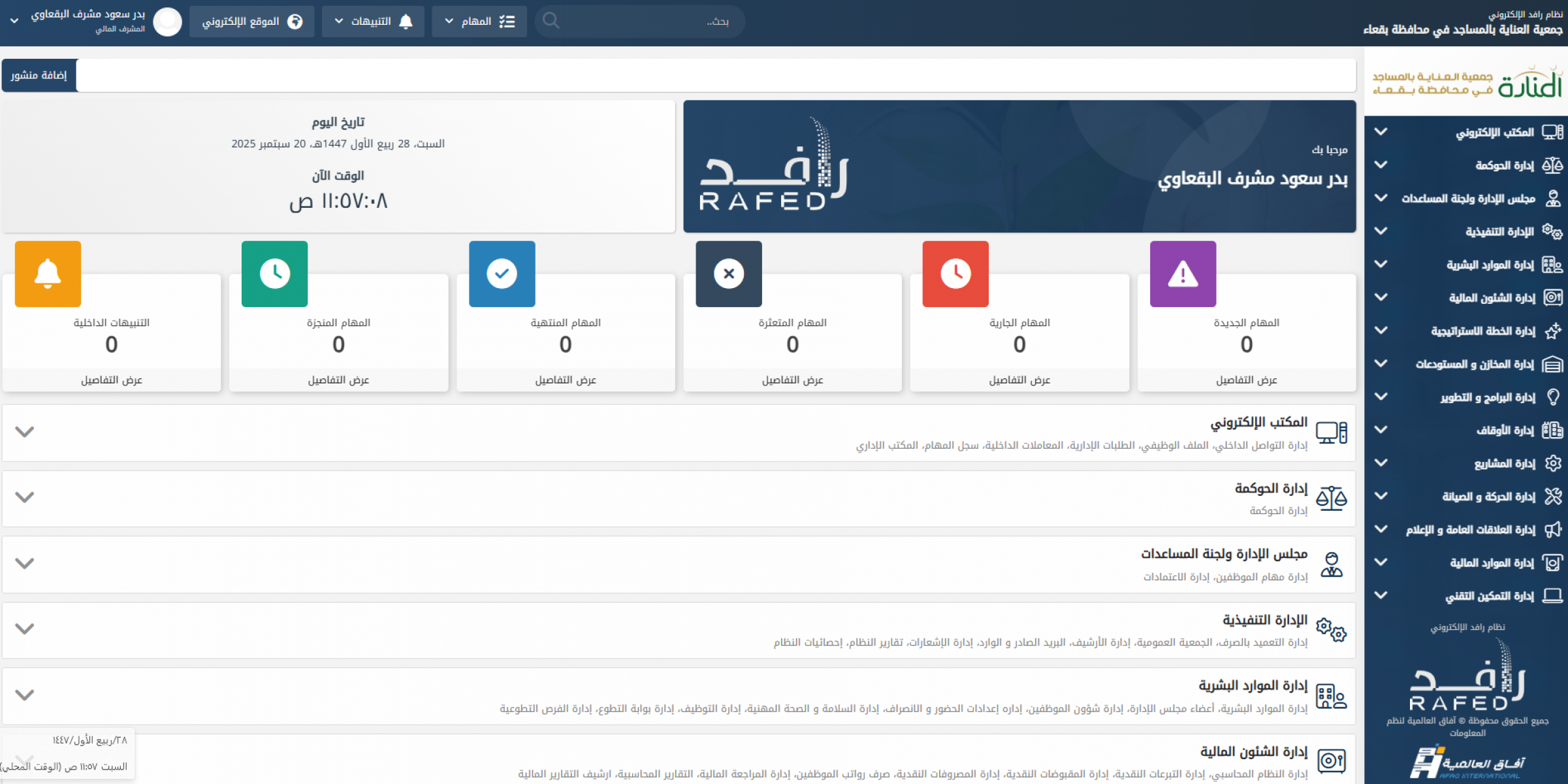Screen dimensions: 1568x784
Task: Click the user avatar circle in header
Action: 167,22
